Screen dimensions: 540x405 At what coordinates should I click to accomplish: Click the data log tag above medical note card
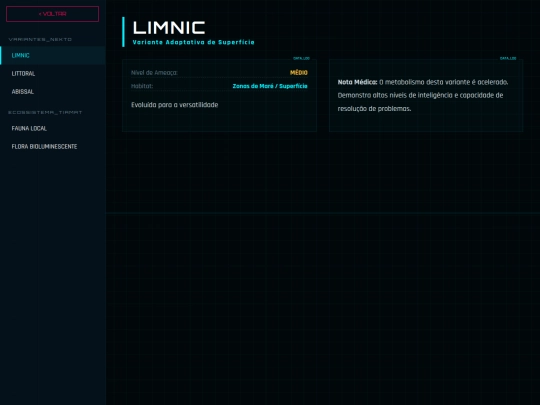(508, 58)
